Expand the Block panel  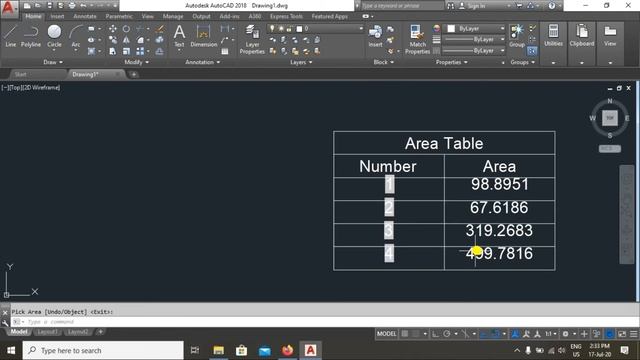point(384,62)
